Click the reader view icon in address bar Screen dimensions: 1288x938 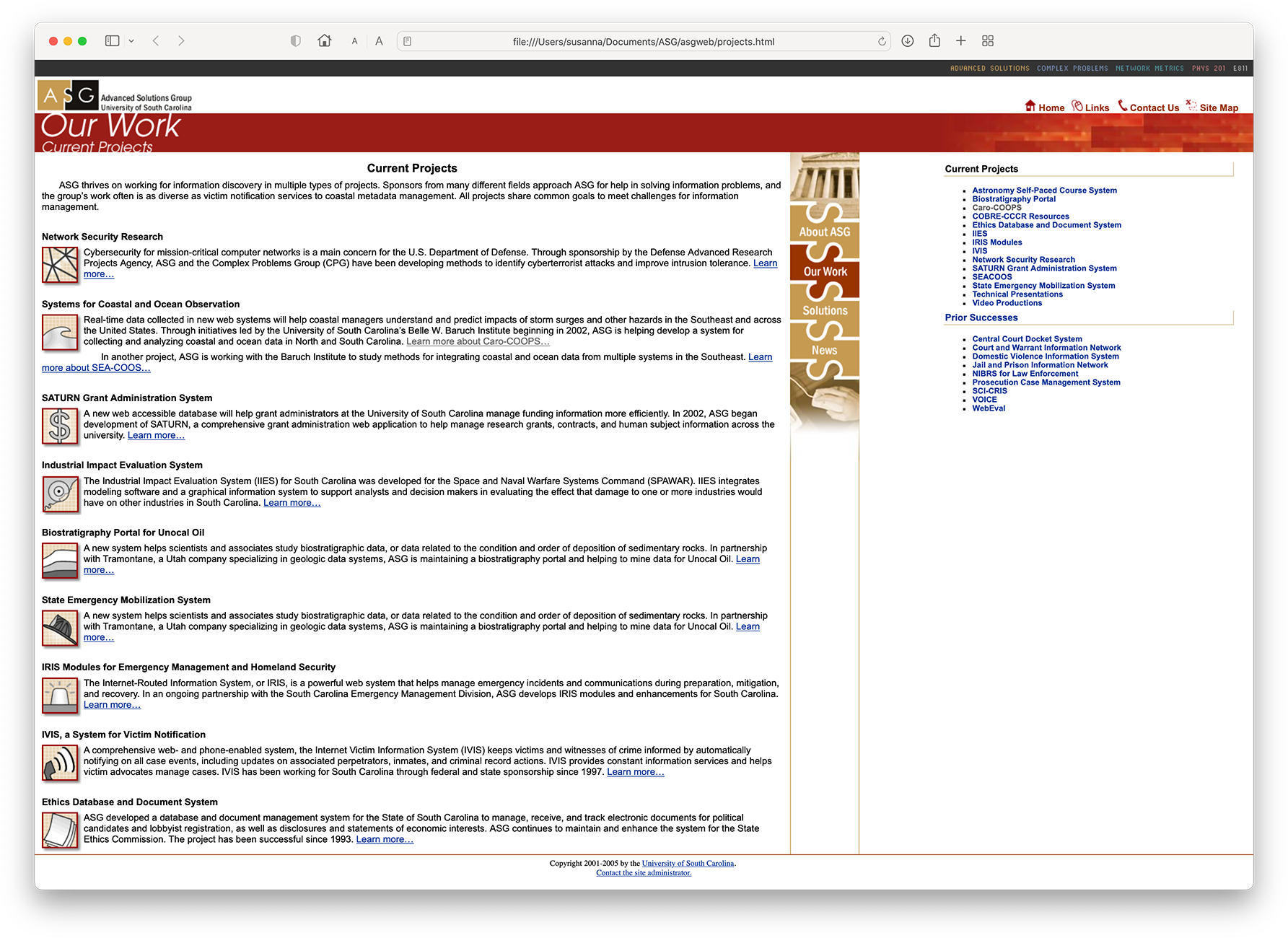click(407, 42)
